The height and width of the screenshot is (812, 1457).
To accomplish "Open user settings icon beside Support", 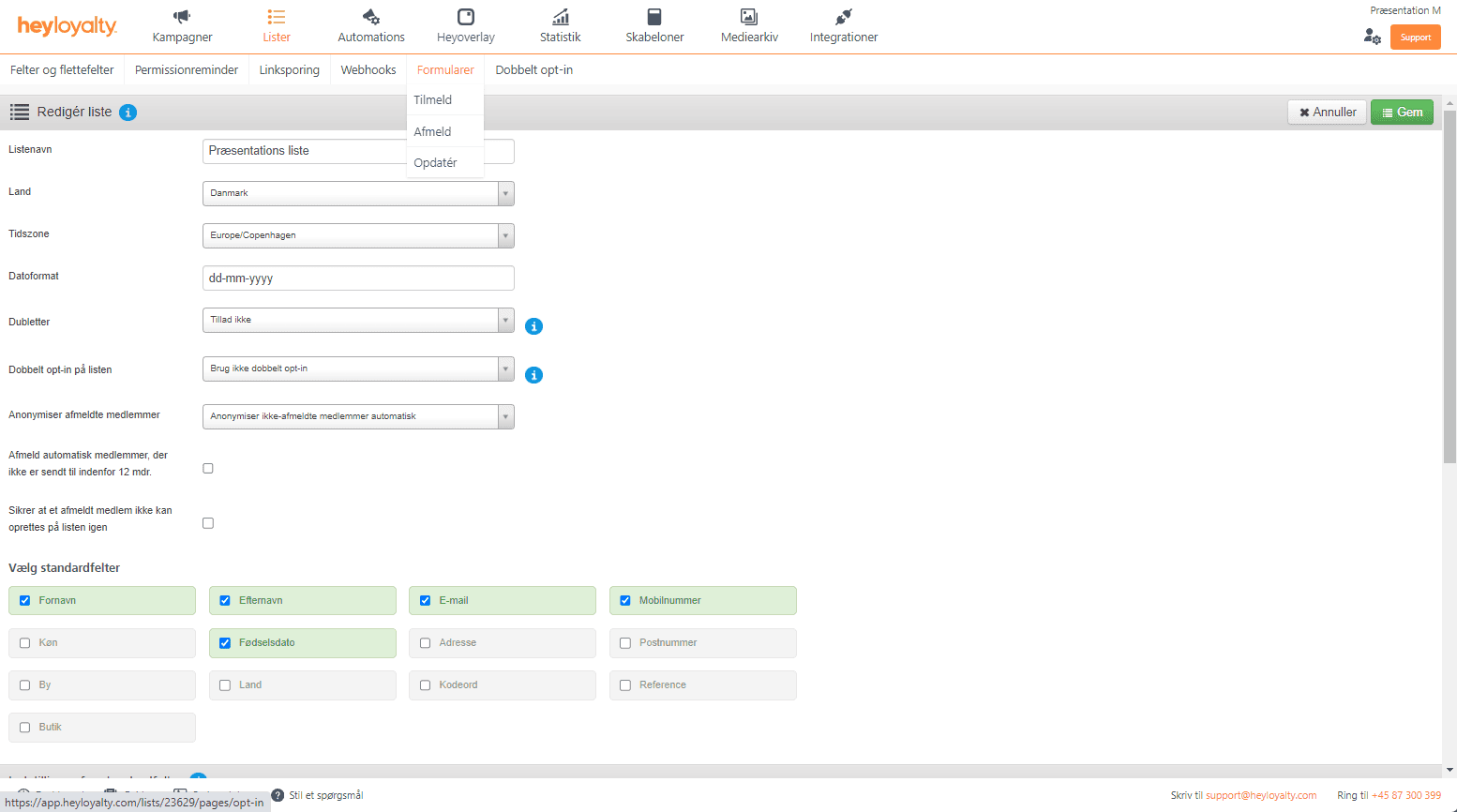I will point(1373,37).
